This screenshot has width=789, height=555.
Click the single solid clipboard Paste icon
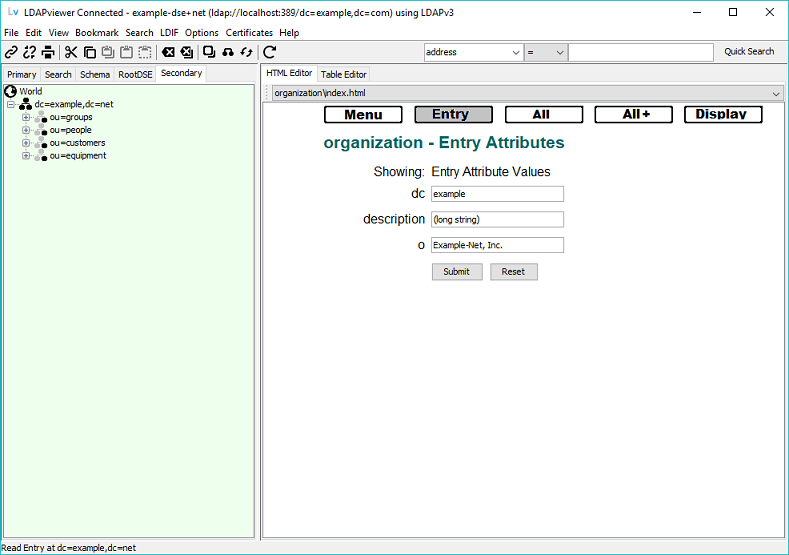(x=126, y=52)
